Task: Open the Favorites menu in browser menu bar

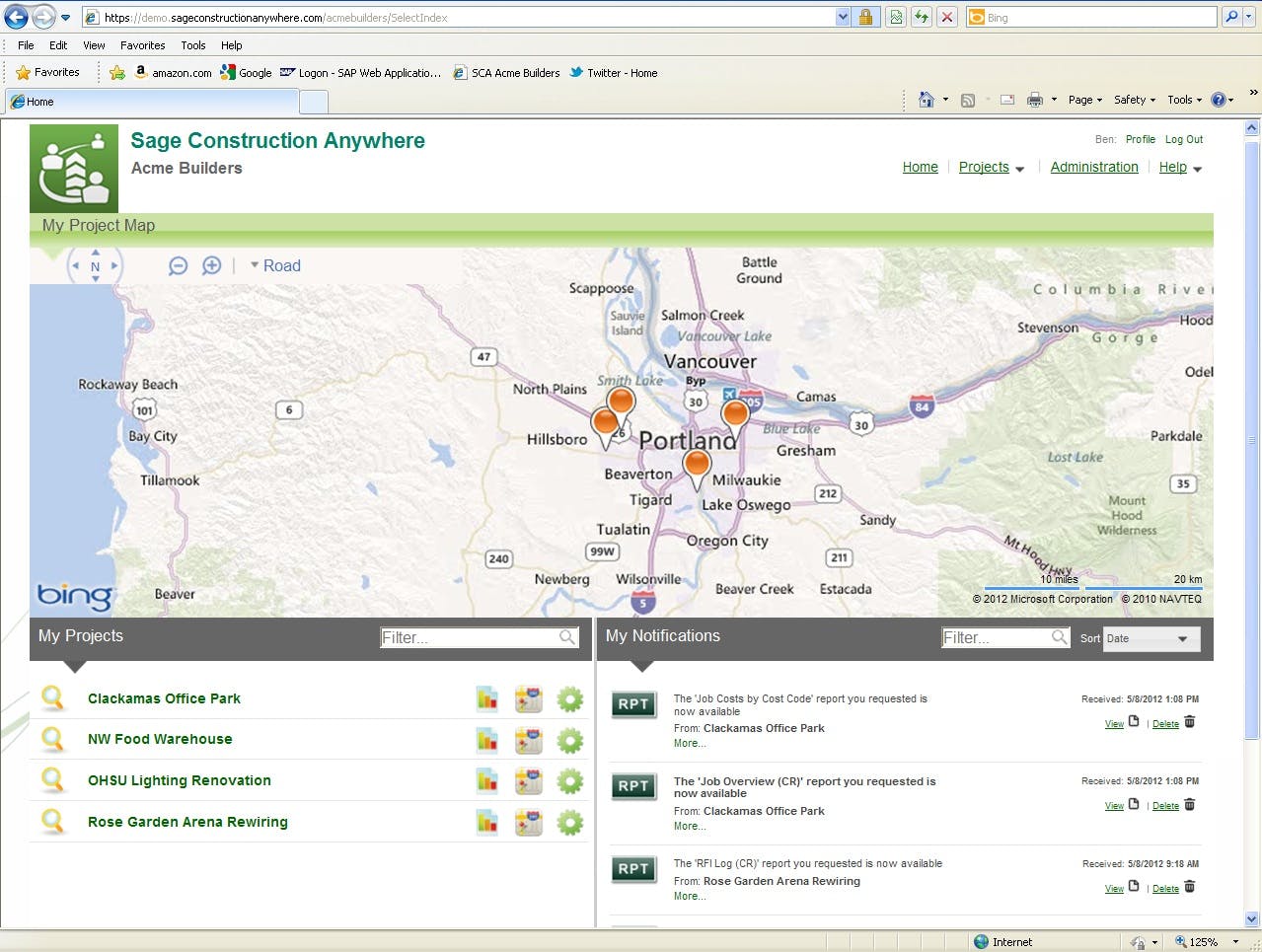Action: (142, 45)
